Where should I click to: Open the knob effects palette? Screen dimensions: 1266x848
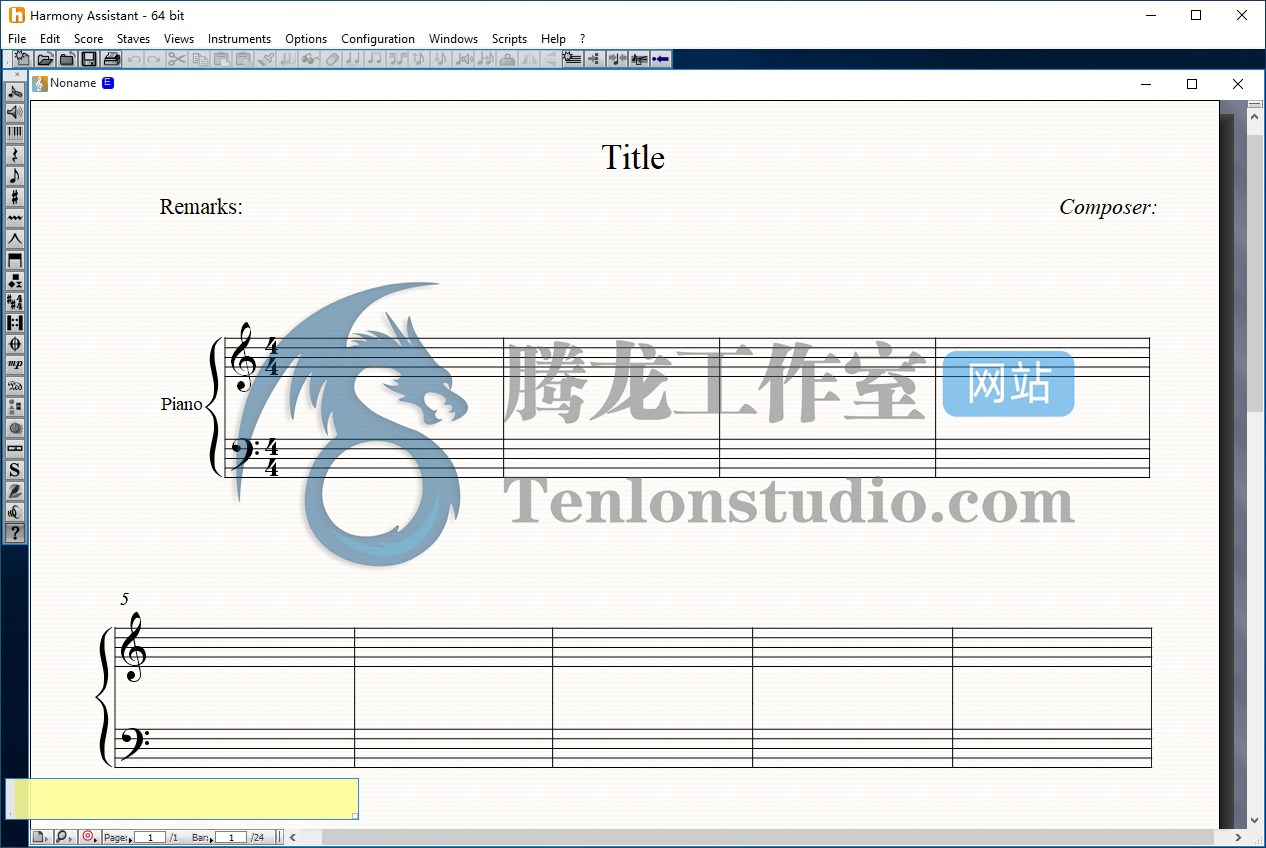(15, 428)
